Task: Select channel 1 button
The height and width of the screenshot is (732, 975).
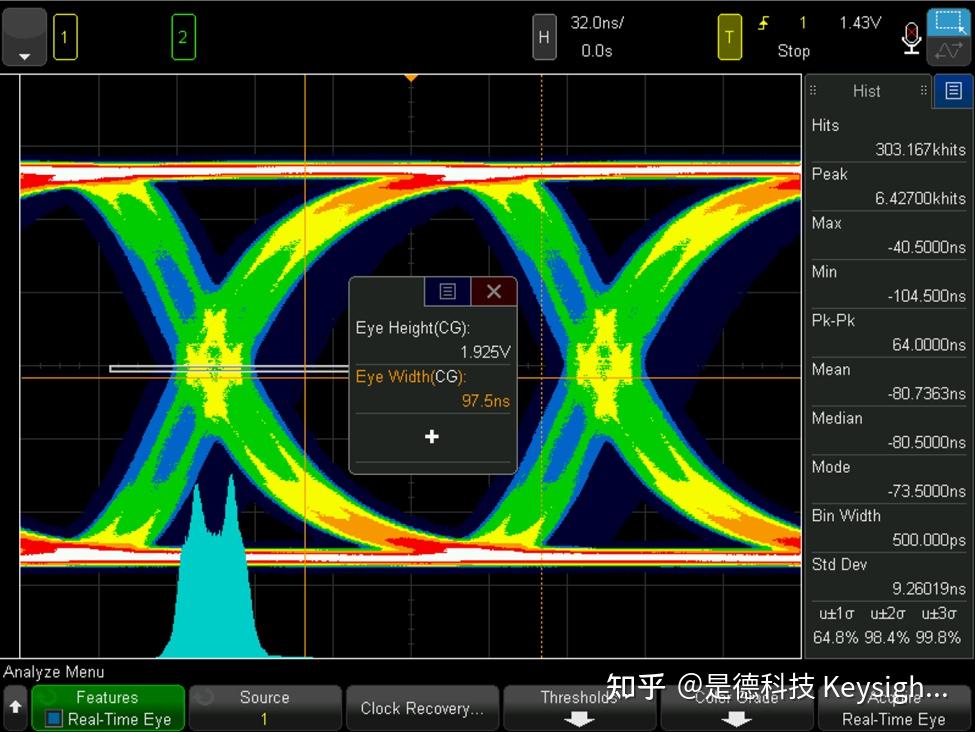Action: pos(65,37)
